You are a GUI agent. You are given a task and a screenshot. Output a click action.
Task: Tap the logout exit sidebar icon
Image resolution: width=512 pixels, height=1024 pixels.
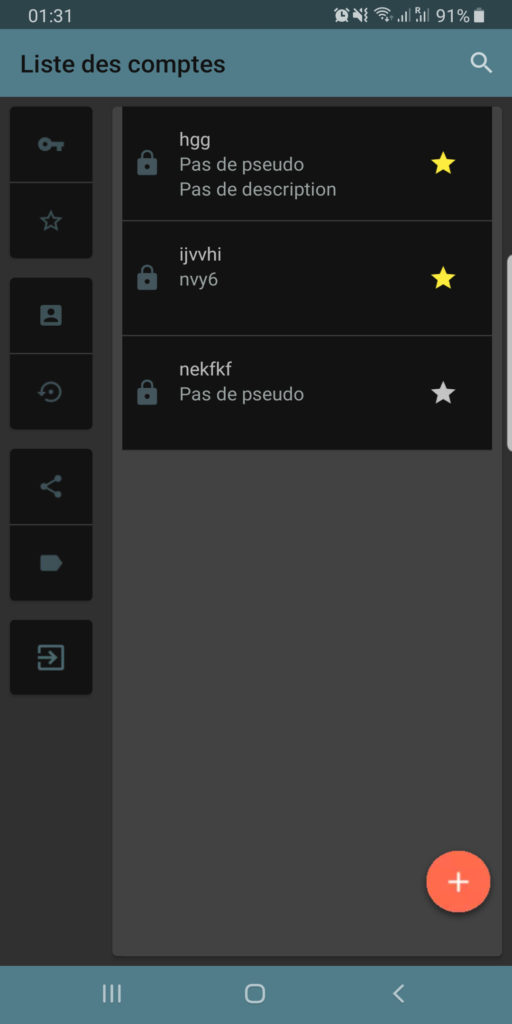pyautogui.click(x=51, y=657)
